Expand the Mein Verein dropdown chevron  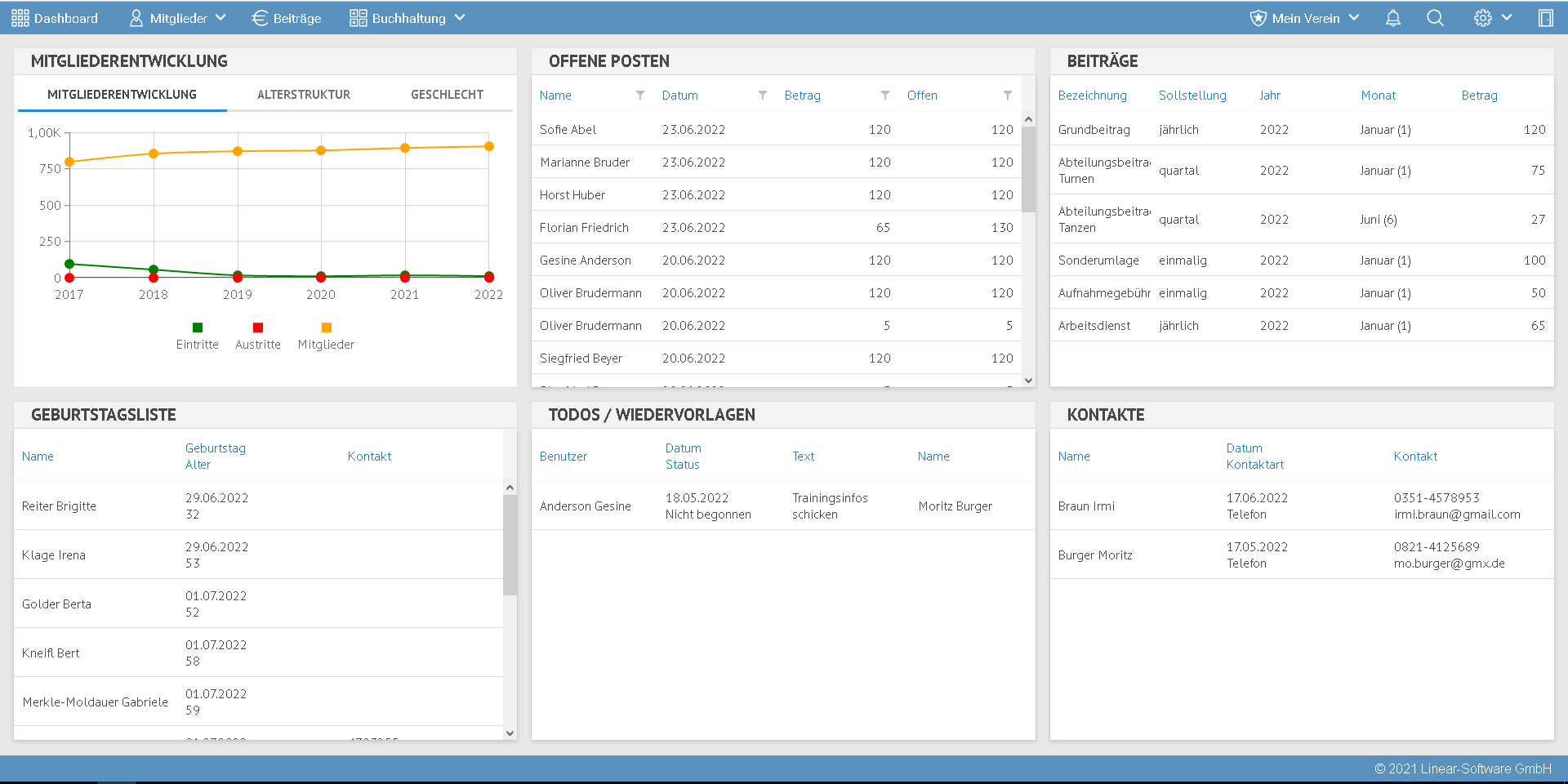click(1354, 17)
